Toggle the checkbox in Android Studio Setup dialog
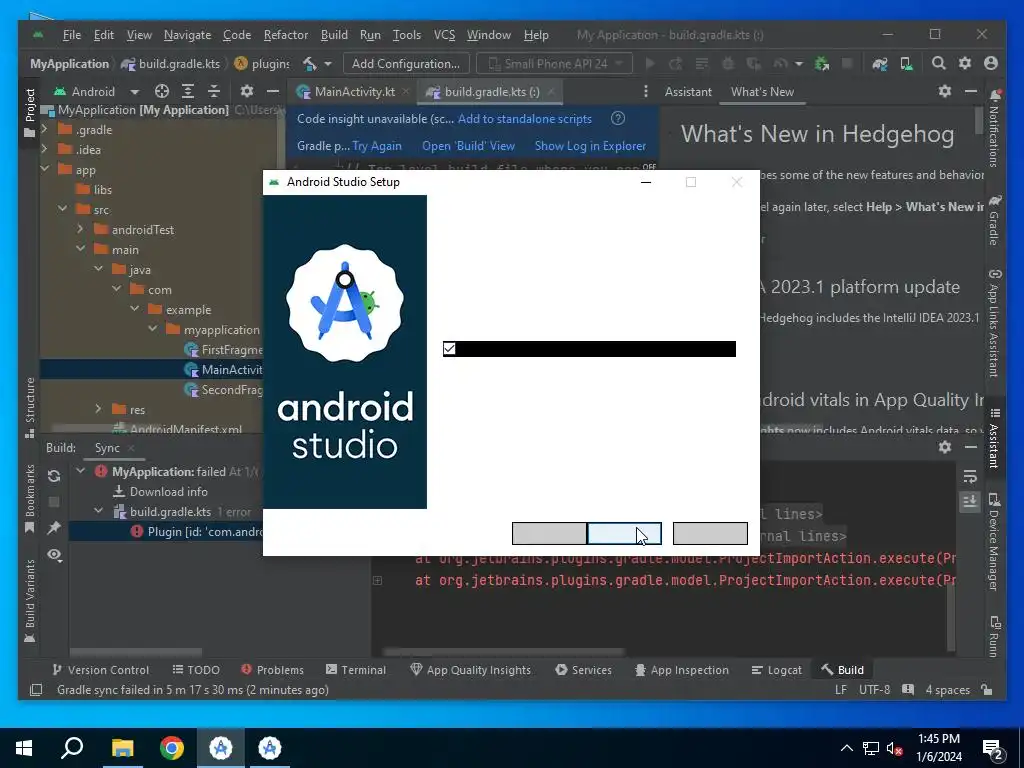 click(449, 349)
